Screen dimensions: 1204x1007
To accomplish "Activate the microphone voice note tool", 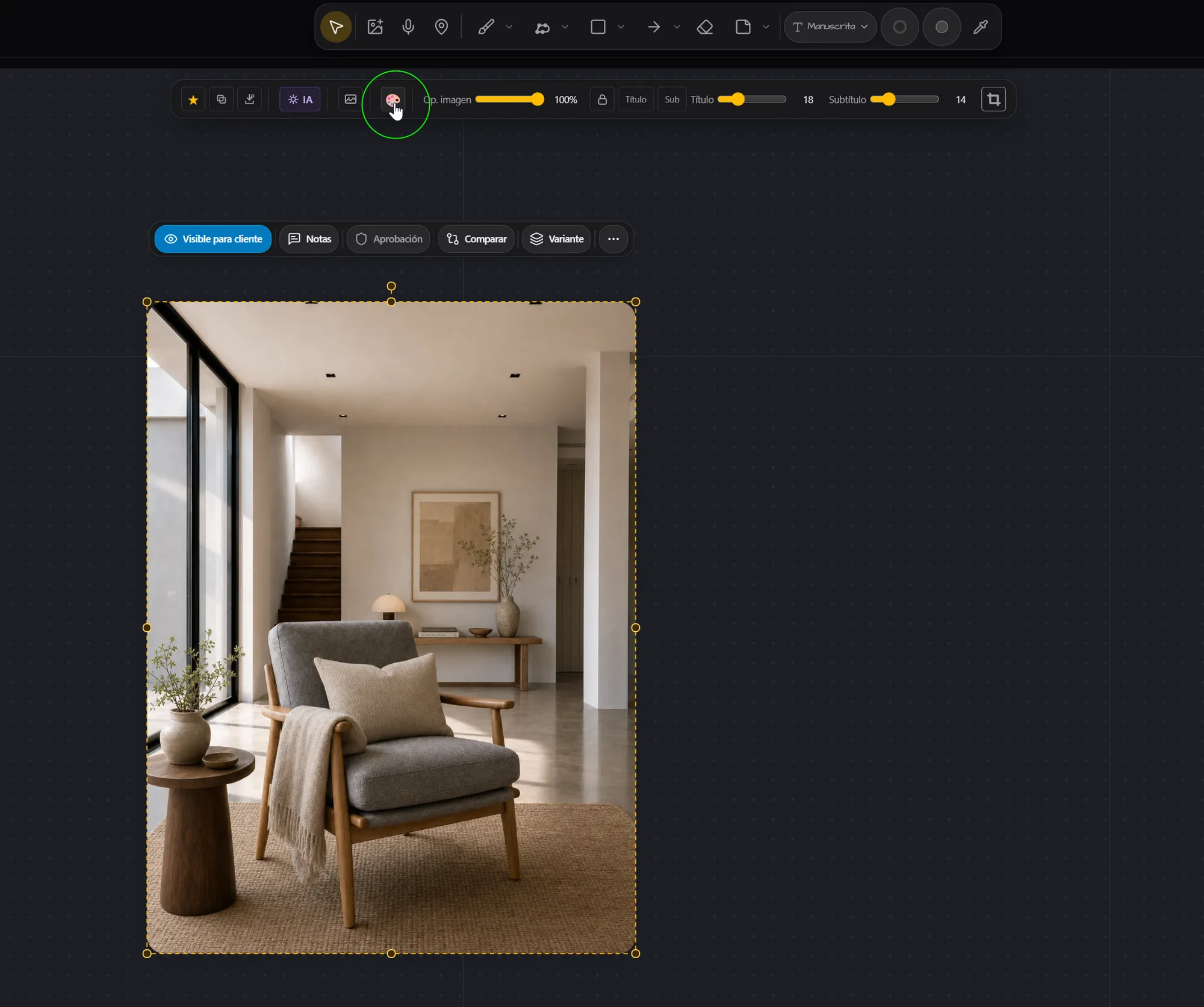I will click(x=408, y=27).
